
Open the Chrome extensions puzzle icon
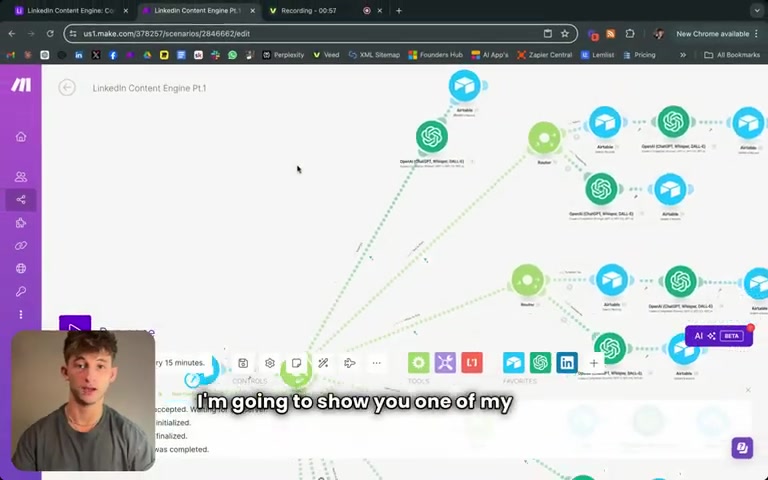(630, 34)
